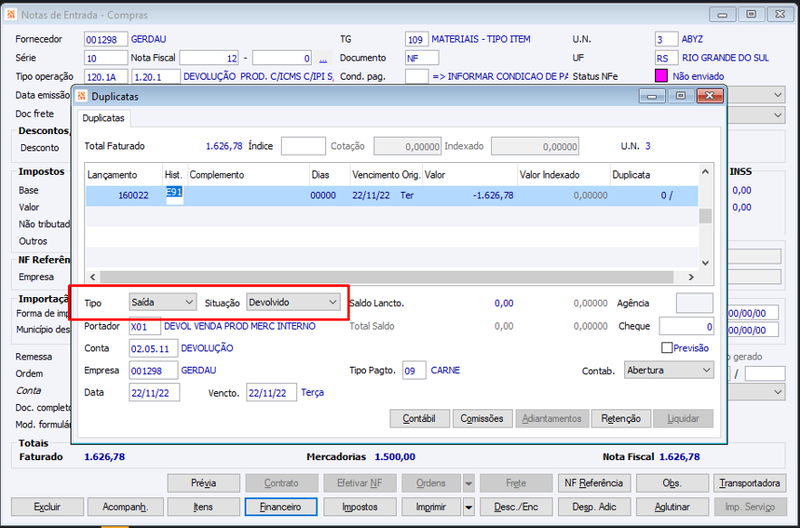The height and width of the screenshot is (528, 800).
Task: Click the list scroll-up arrow in Duplicatas
Action: coord(705,172)
